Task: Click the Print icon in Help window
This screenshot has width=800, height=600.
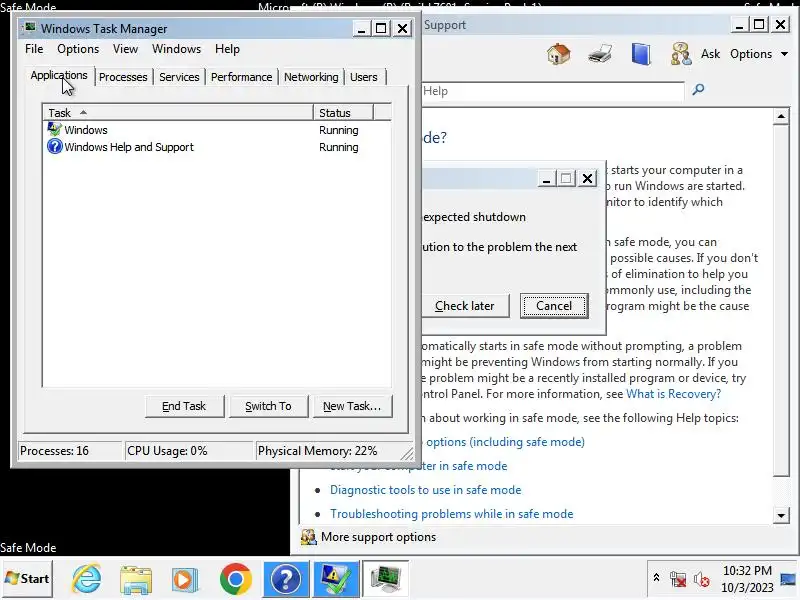Action: pos(600,54)
